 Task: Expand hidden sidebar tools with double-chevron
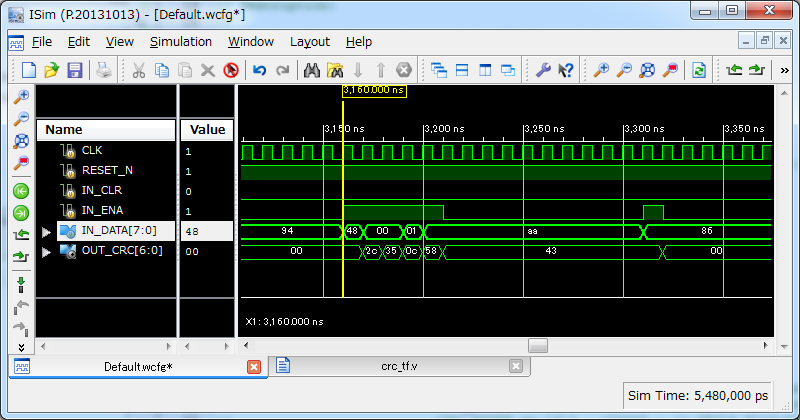(x=21, y=348)
